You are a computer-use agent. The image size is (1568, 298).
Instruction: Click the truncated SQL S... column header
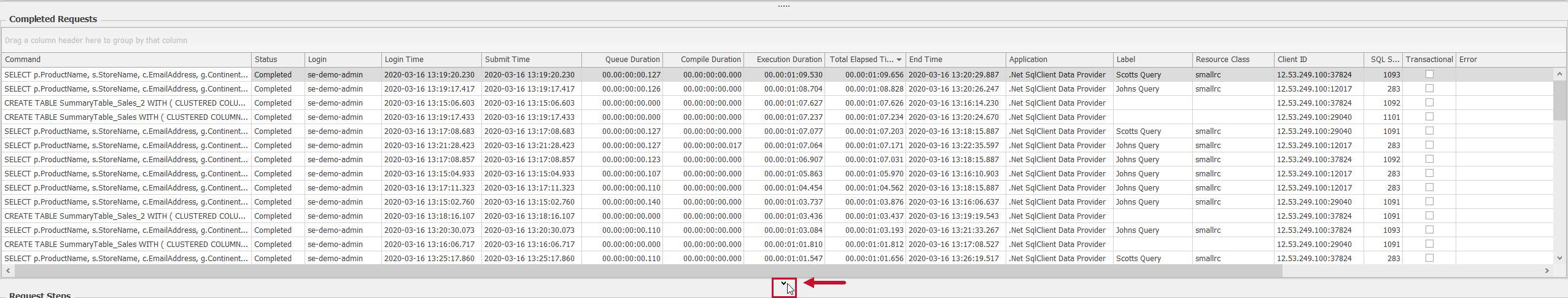click(x=1383, y=60)
